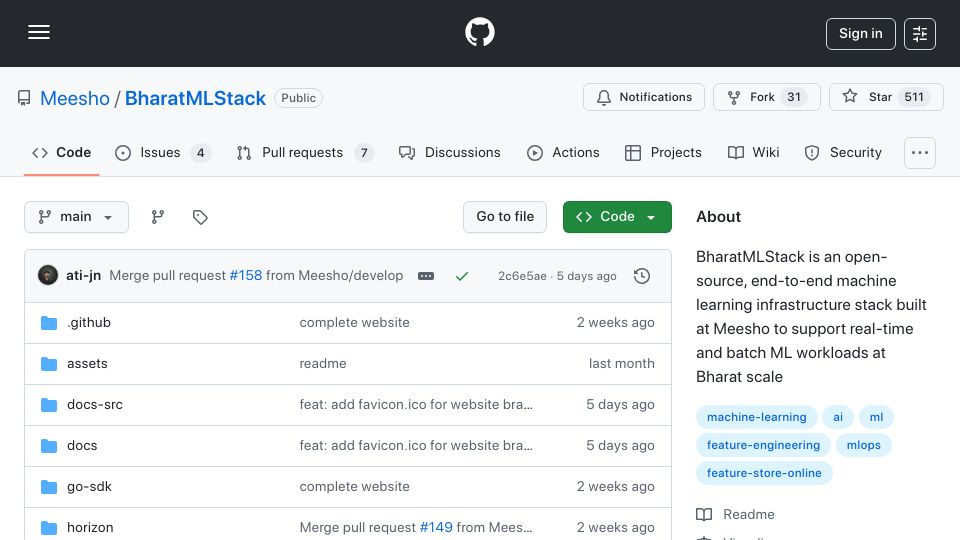960x540 pixels.
Task: Click the Notifications bell button
Action: click(643, 97)
